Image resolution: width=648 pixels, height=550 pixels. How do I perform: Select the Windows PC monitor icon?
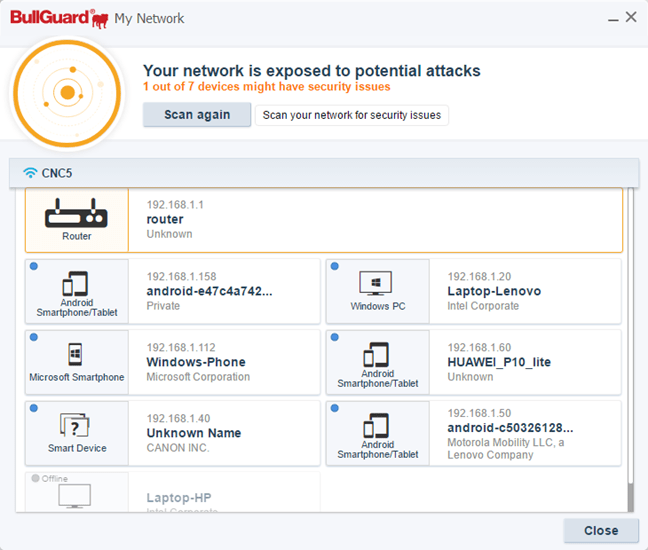point(377,282)
